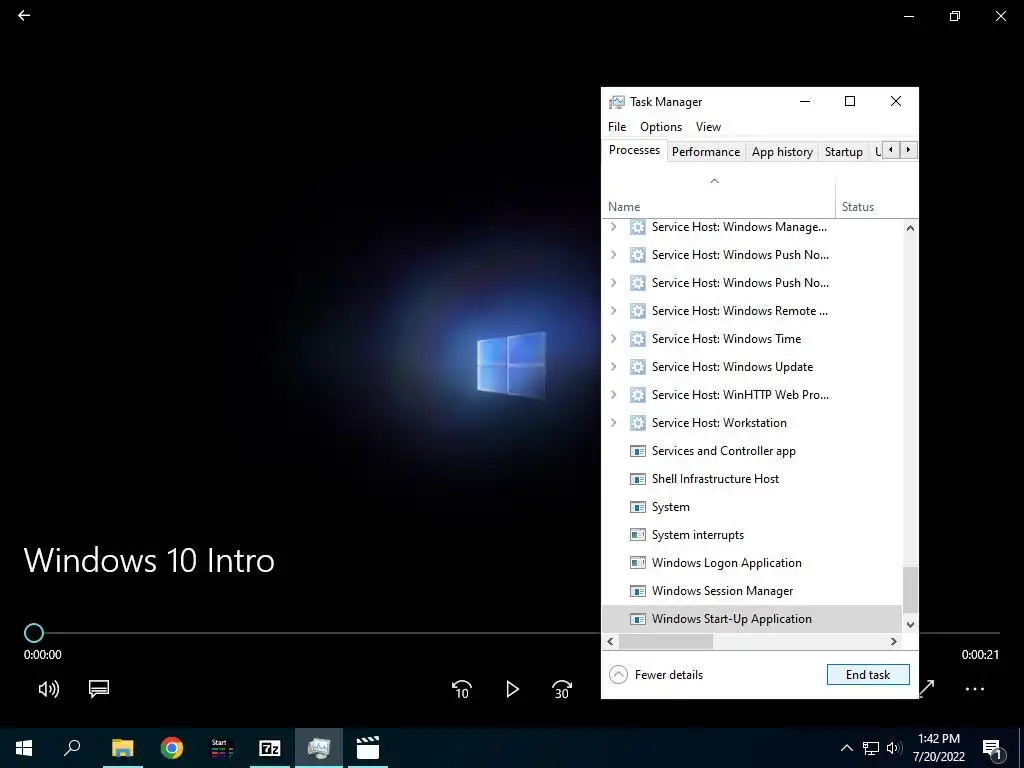The height and width of the screenshot is (768, 1024).
Task: Expand Service Host: Workstation row
Action: click(613, 423)
